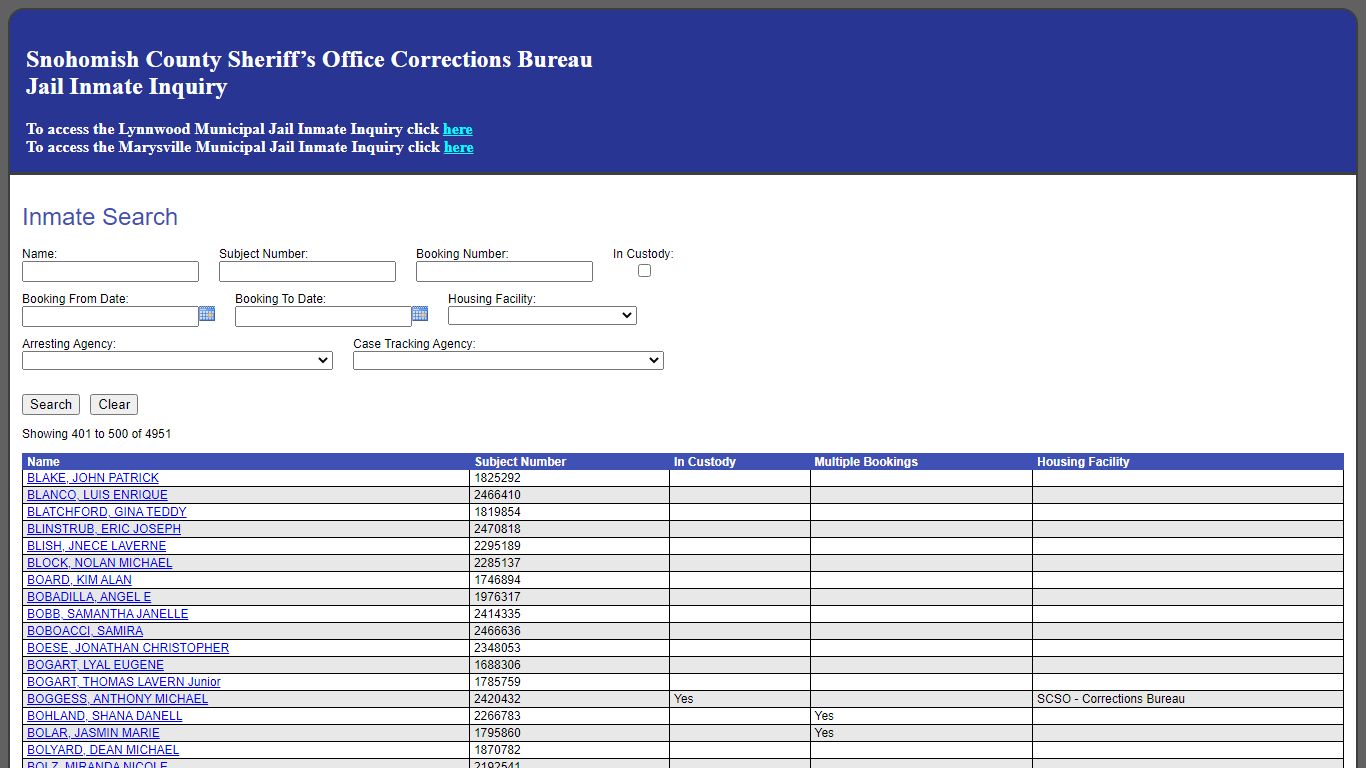
Task: Open inmate BOGART, THOMAS LAVERN Junior
Action: tap(124, 682)
